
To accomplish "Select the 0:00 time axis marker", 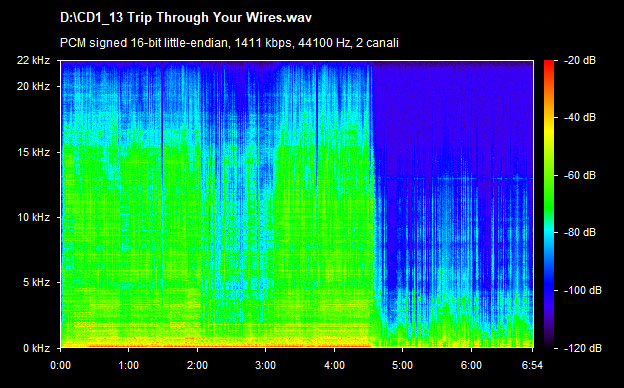I will (x=60, y=365).
